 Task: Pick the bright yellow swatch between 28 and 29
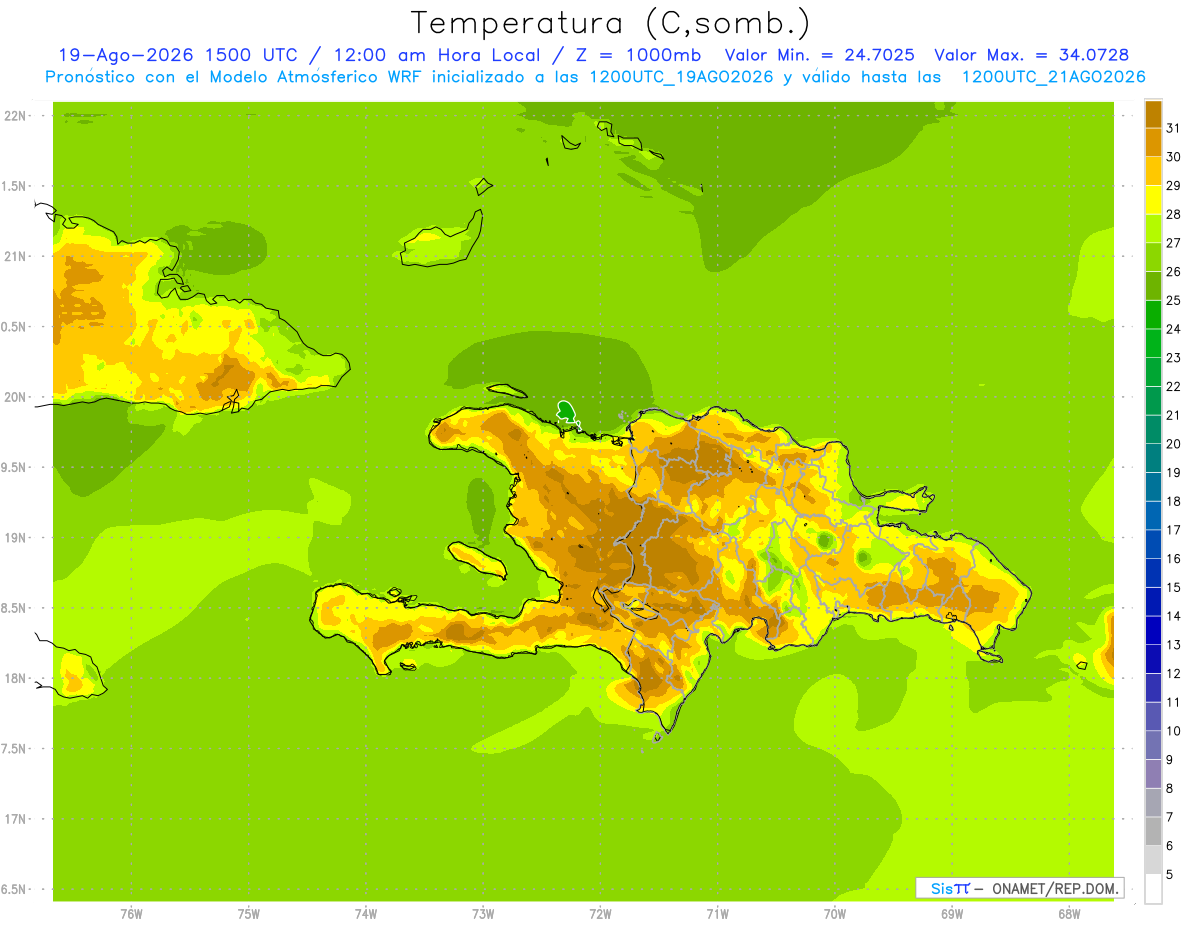pyautogui.click(x=1153, y=200)
